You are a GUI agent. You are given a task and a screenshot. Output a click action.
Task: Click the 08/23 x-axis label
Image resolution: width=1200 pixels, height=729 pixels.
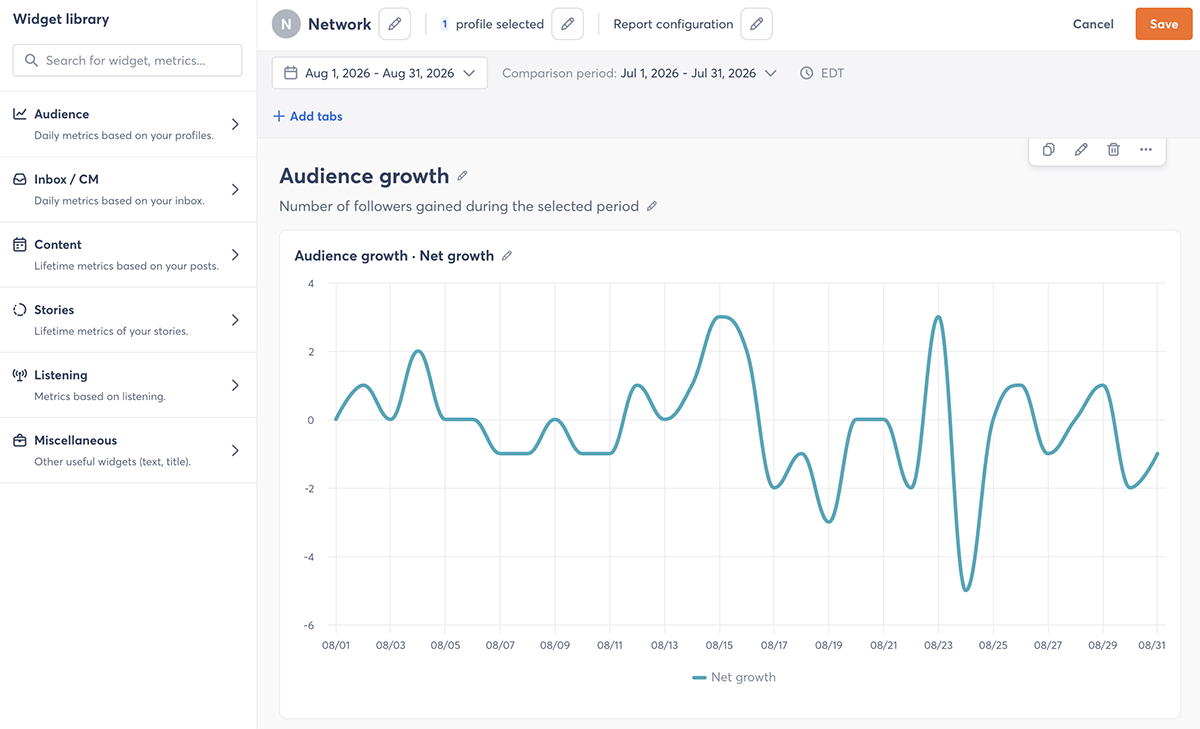(938, 645)
